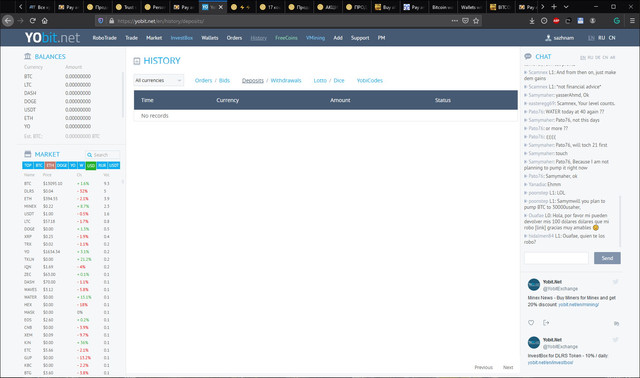Focus the market Search field
Viewport: 640px width, 378px height.
102,155
